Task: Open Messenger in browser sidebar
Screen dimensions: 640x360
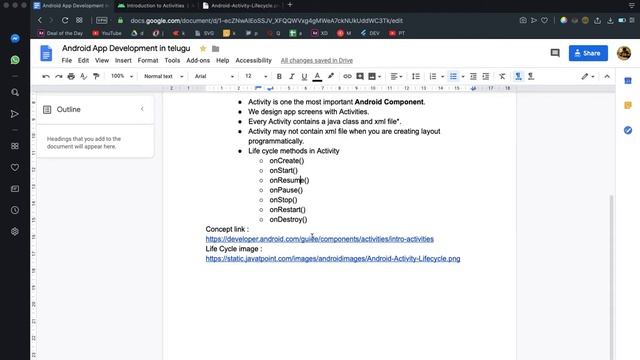Action: click(15, 38)
